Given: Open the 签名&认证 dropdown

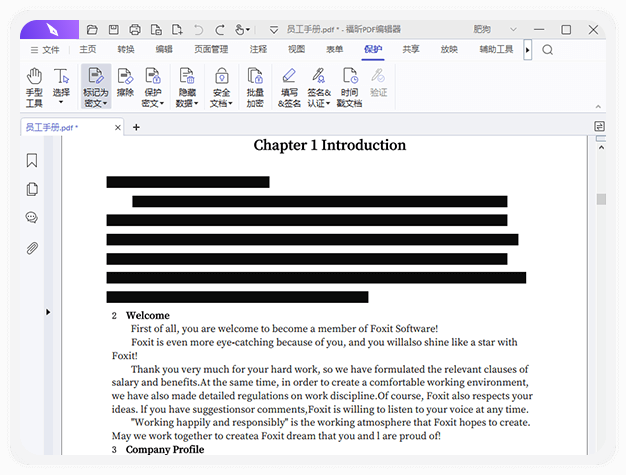Looking at the screenshot, I should (319, 87).
